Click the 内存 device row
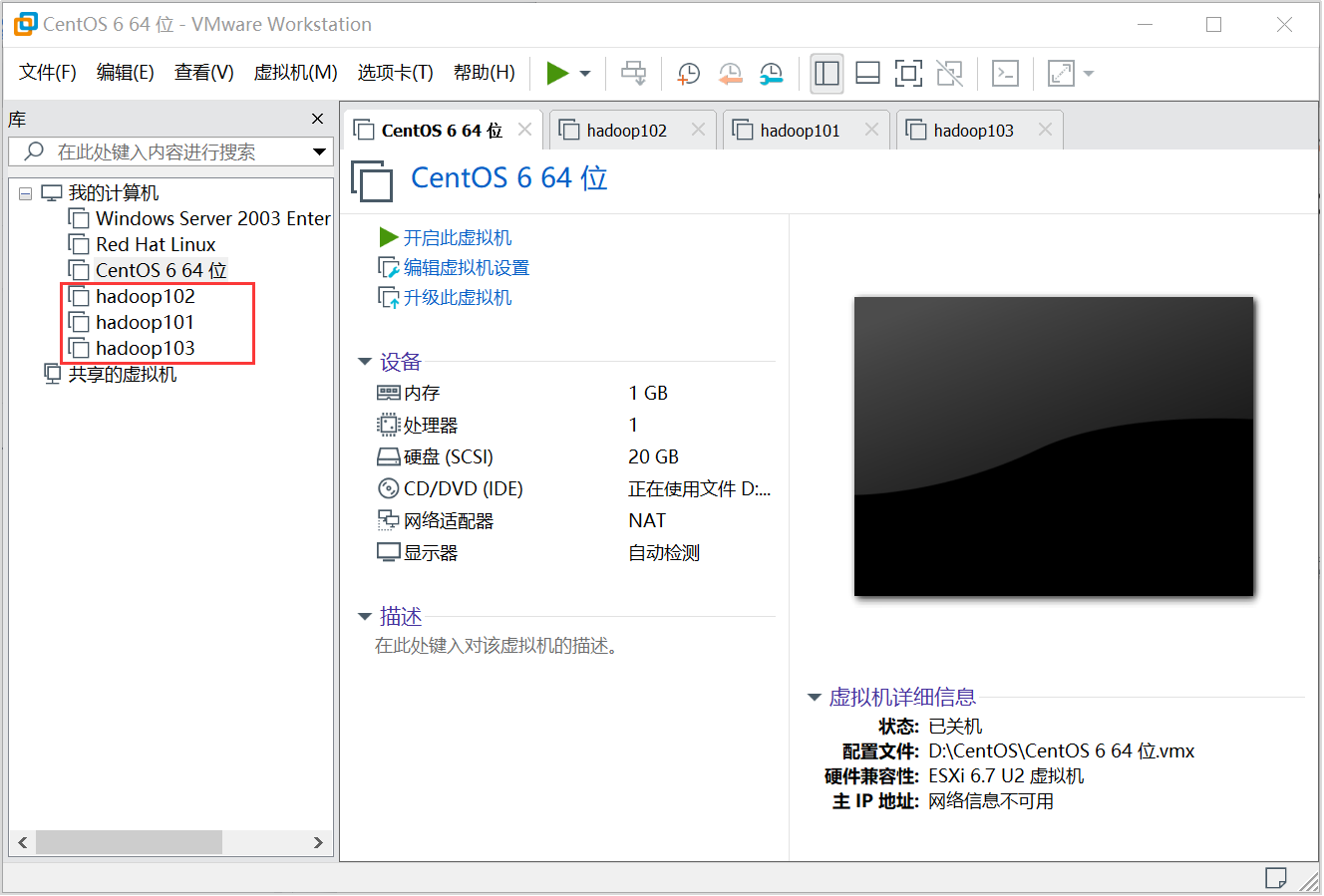Viewport: 1324px width, 896px height. 574,393
